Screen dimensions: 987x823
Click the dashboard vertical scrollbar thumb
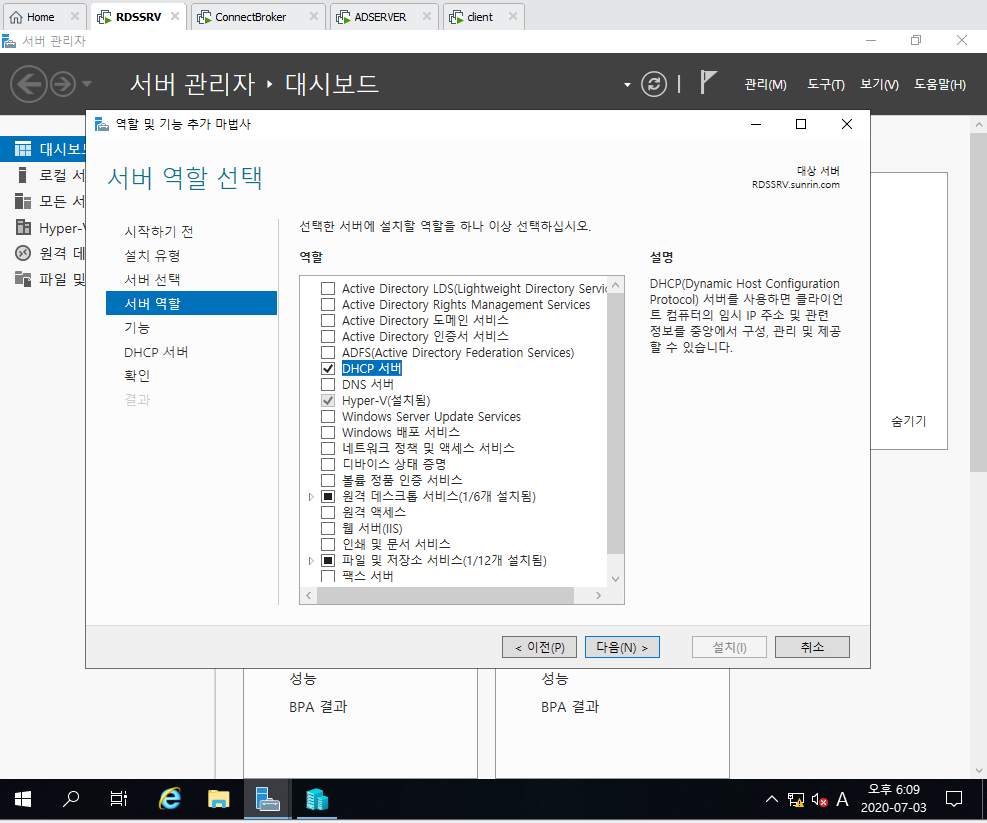point(979,302)
